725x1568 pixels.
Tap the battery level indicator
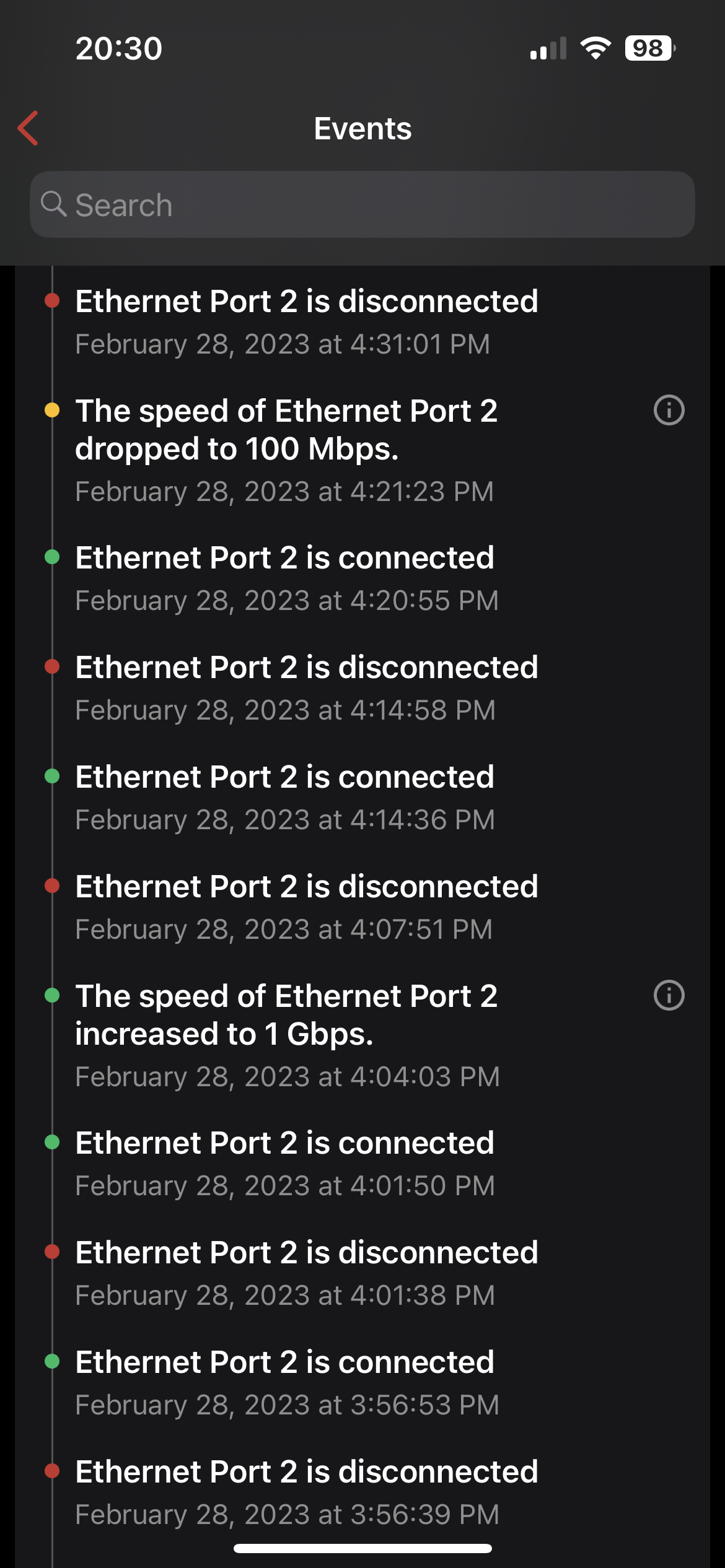[x=649, y=48]
